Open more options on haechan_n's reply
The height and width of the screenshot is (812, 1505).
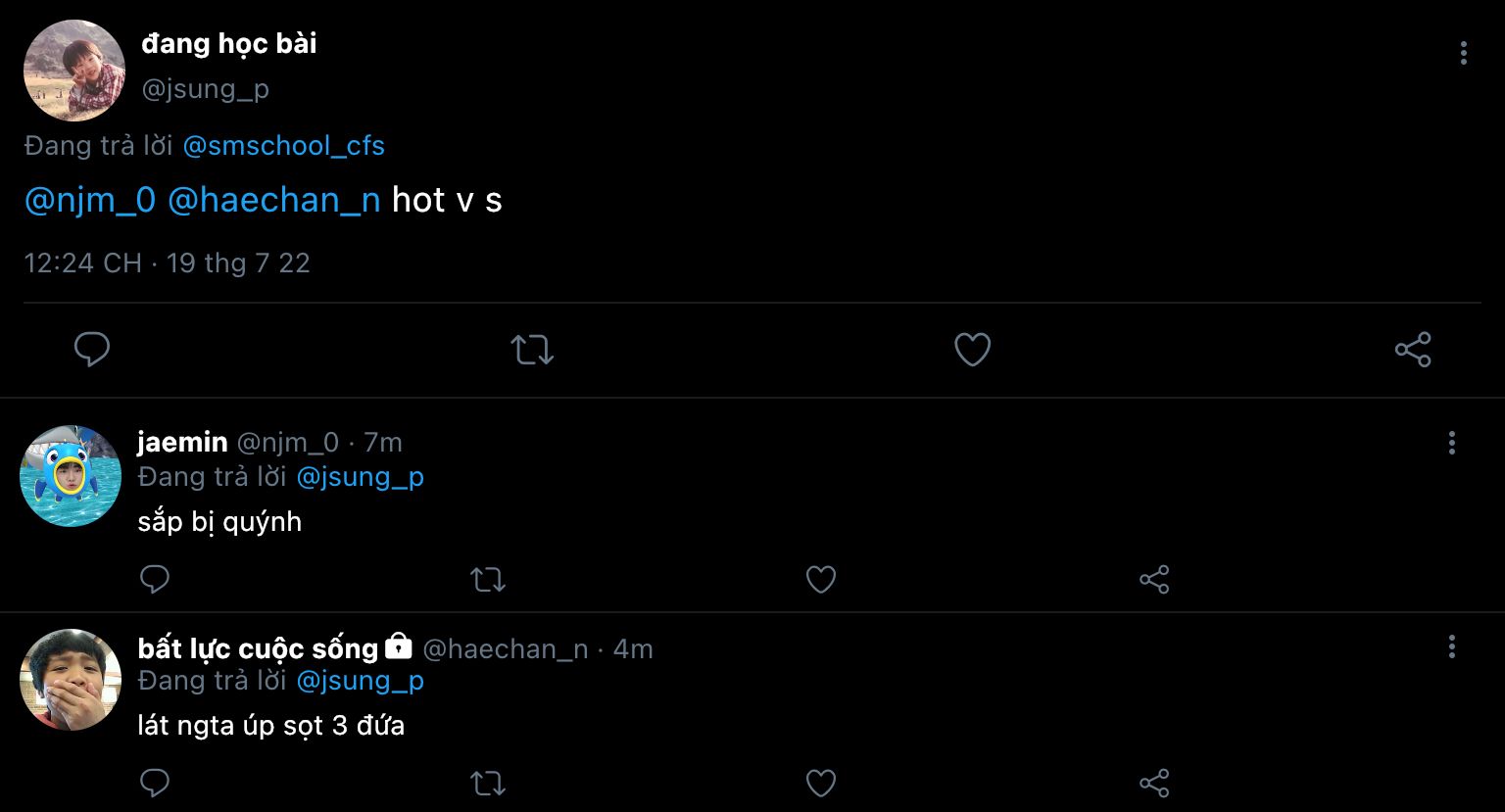[1451, 646]
